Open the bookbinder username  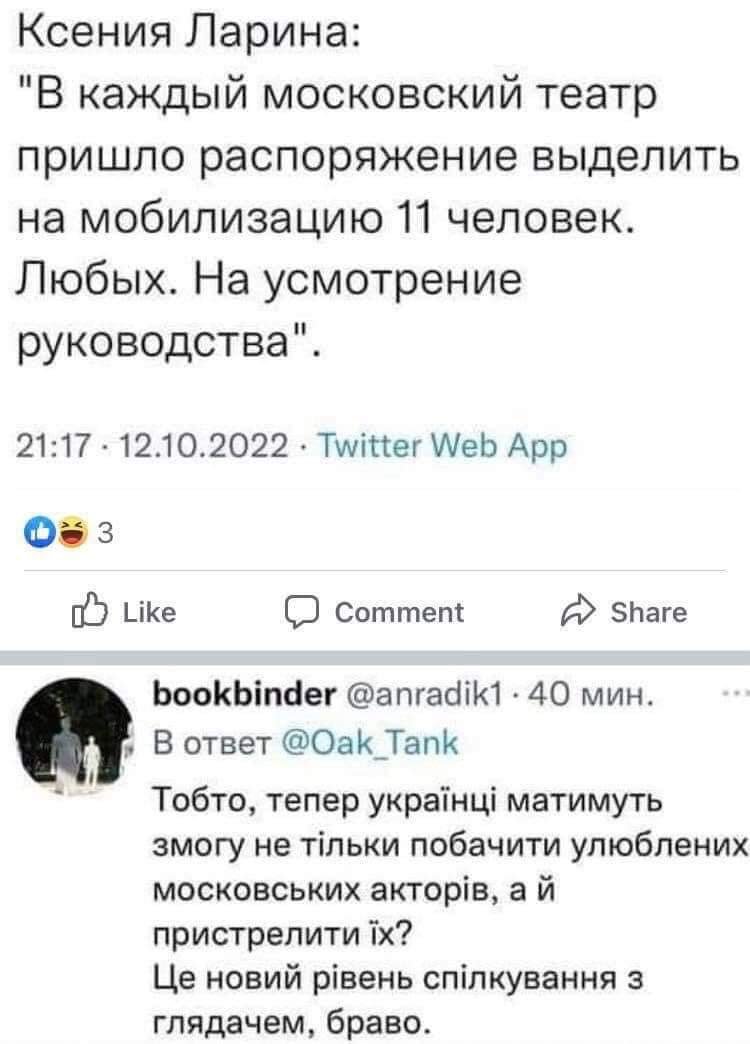(x=244, y=694)
